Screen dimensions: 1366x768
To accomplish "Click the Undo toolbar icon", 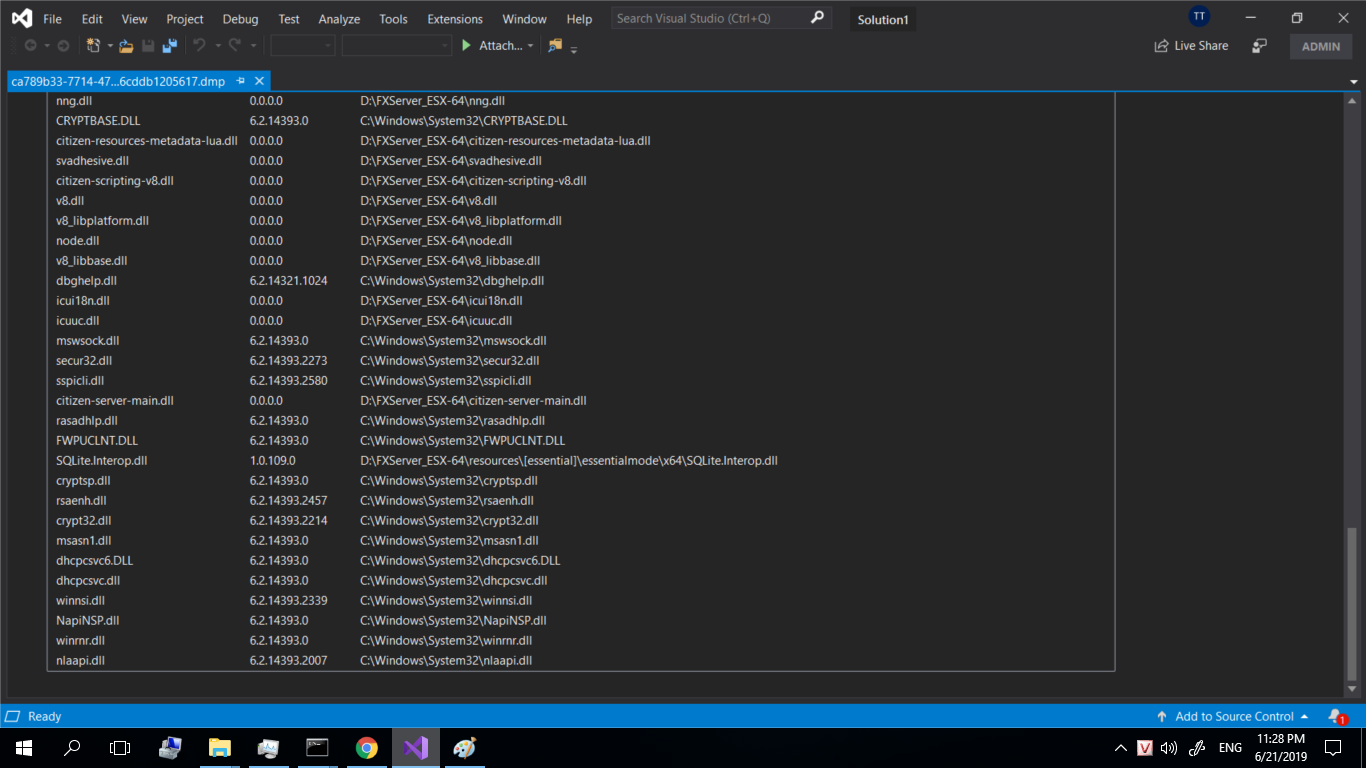I will (x=199, y=46).
